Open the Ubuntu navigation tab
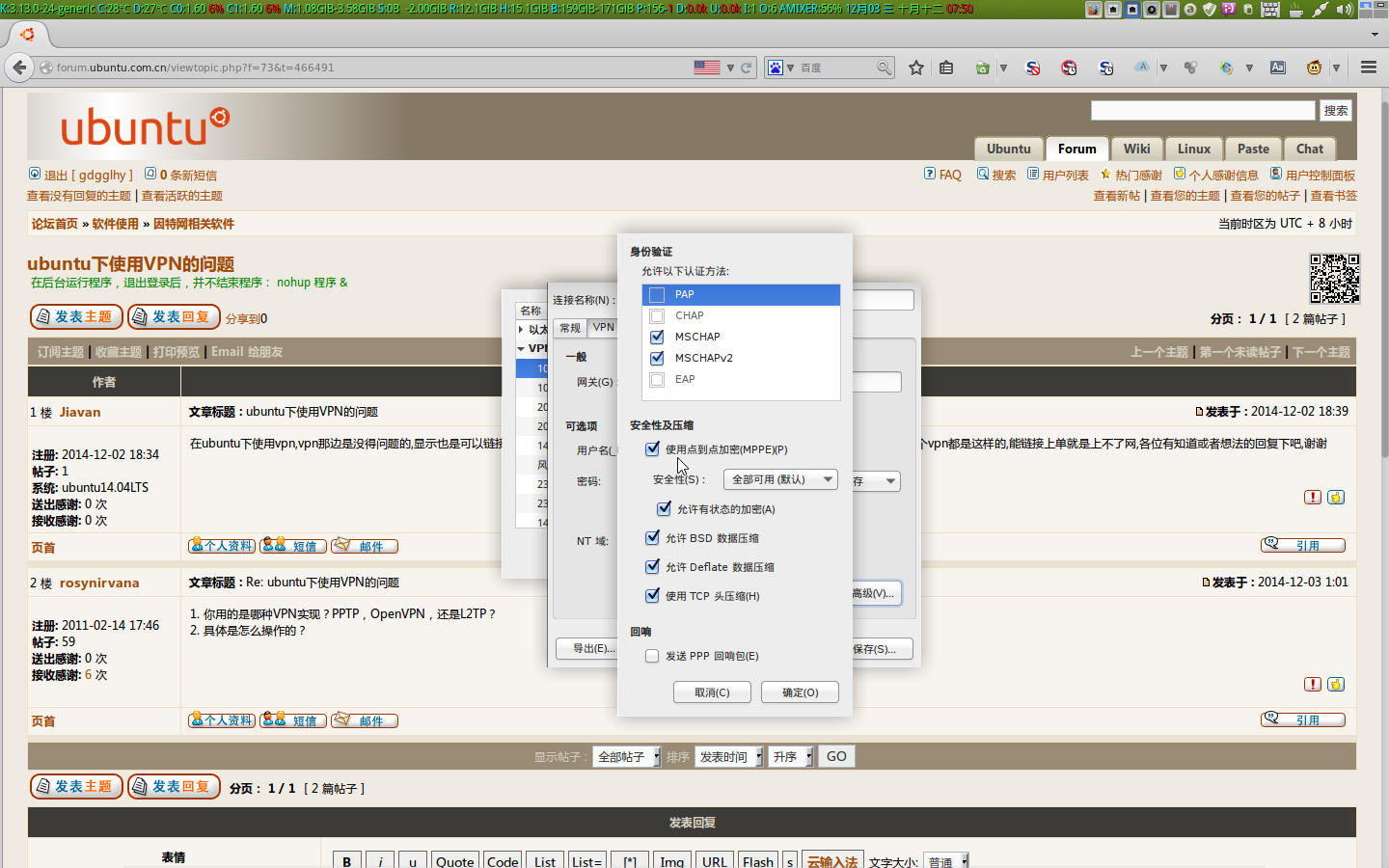 [x=1009, y=149]
